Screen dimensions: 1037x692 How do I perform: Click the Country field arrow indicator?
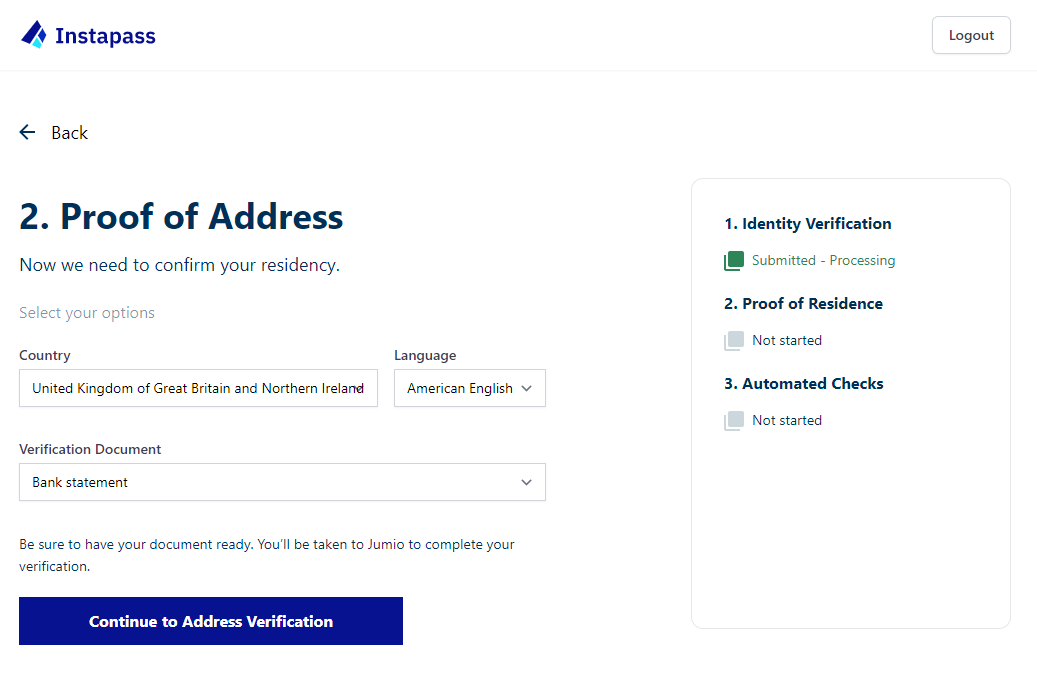(358, 388)
